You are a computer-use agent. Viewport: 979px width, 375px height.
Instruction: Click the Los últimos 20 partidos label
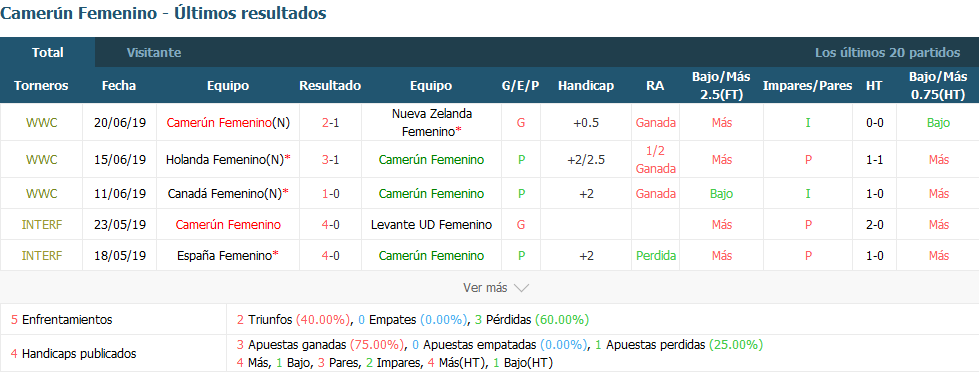[x=887, y=52]
